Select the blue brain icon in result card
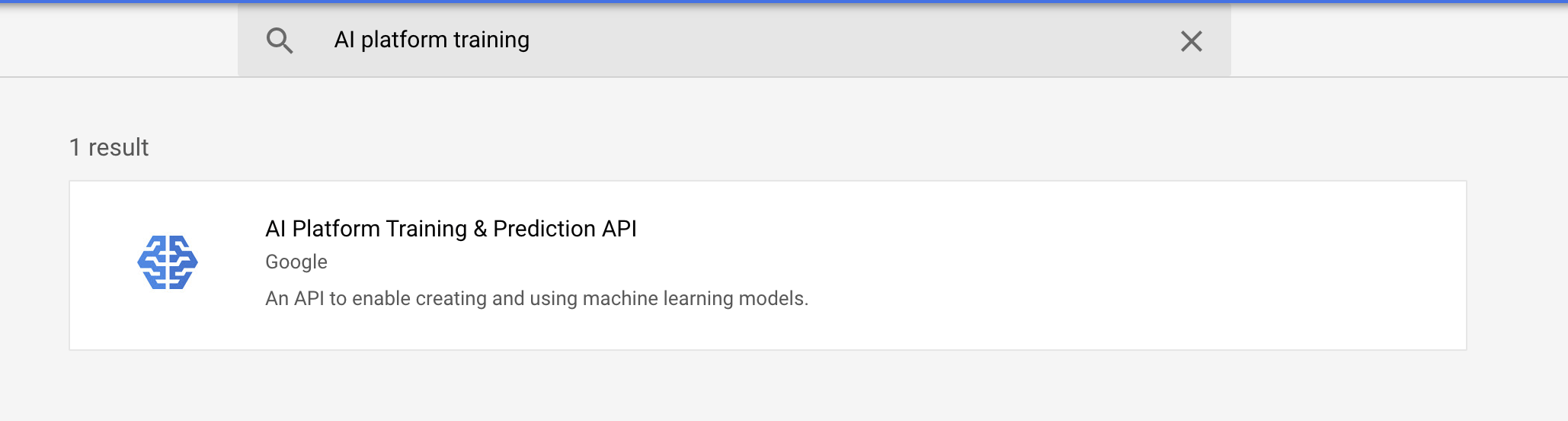The image size is (1568, 421). pos(168,262)
